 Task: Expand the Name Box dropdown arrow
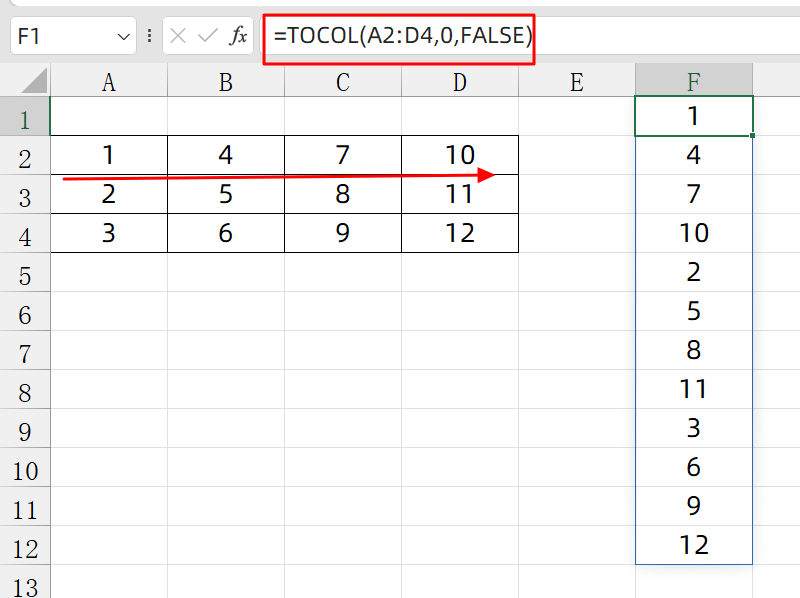point(124,37)
